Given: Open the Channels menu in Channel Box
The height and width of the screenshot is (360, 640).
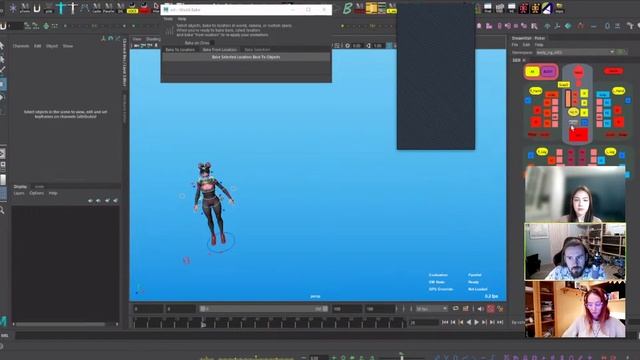Looking at the screenshot, I should click(21, 46).
